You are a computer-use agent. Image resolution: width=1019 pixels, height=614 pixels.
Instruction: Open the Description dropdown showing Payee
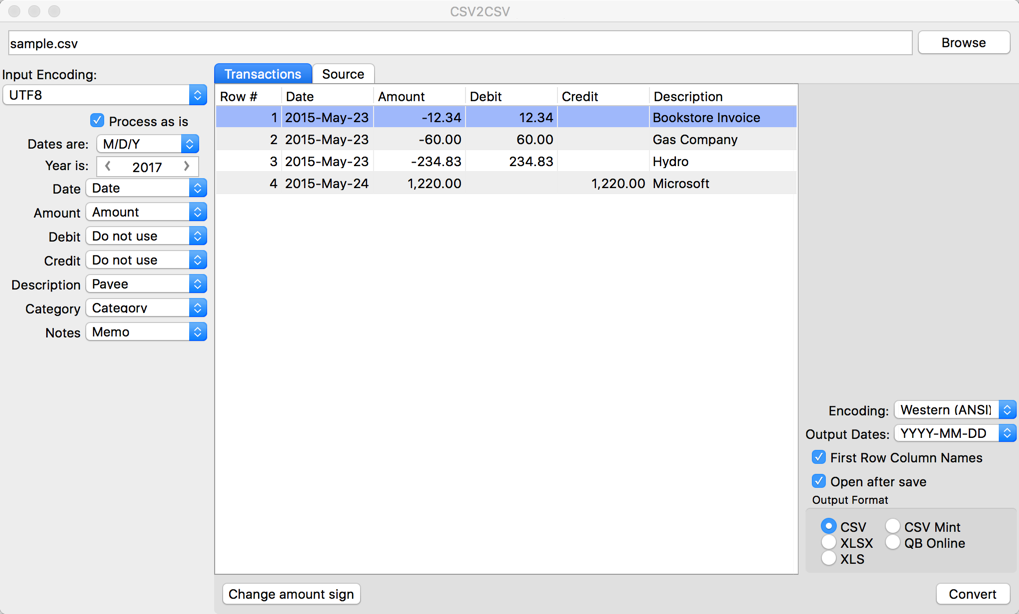(146, 283)
